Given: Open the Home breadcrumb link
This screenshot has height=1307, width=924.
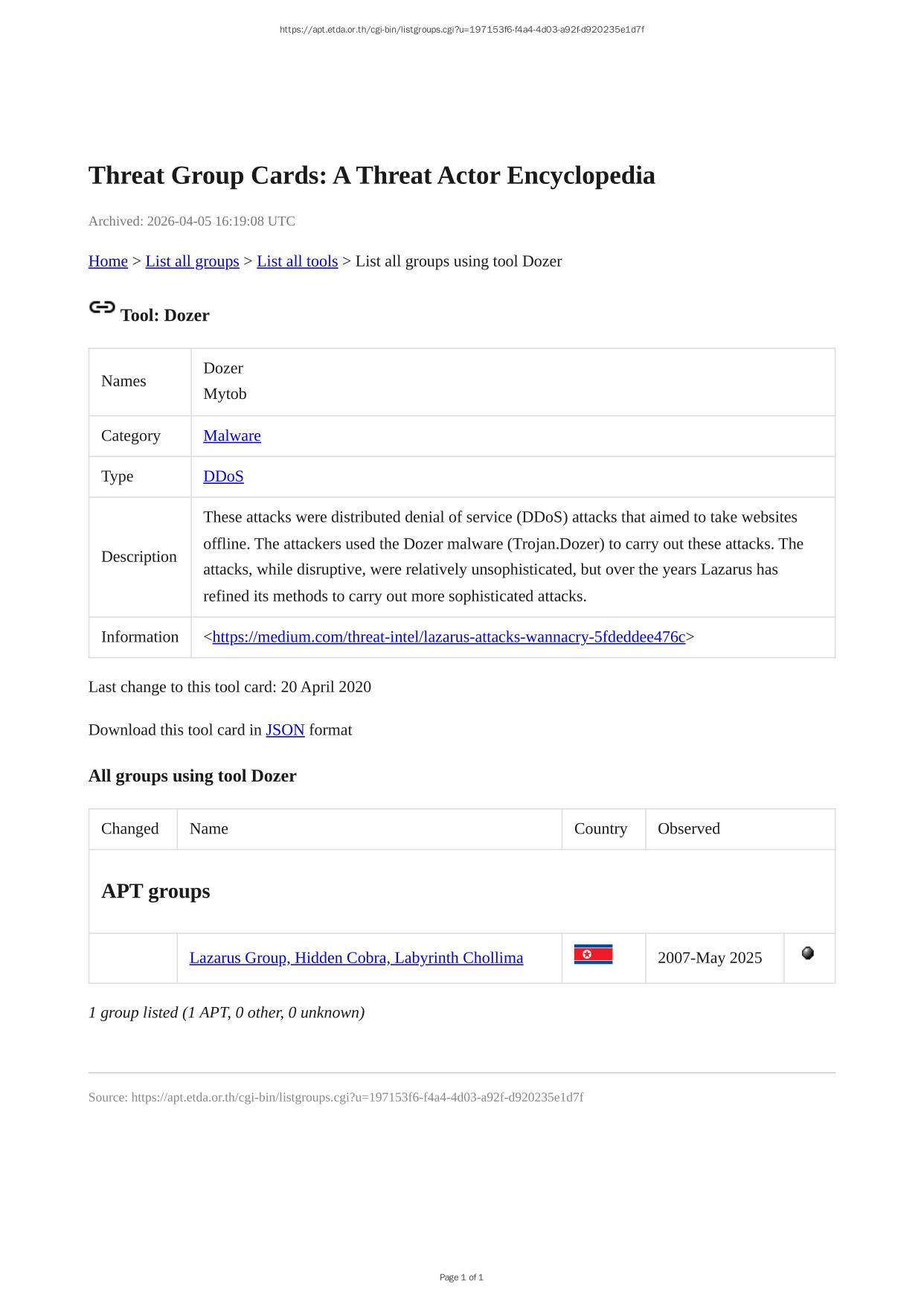Looking at the screenshot, I should pyautogui.click(x=108, y=261).
